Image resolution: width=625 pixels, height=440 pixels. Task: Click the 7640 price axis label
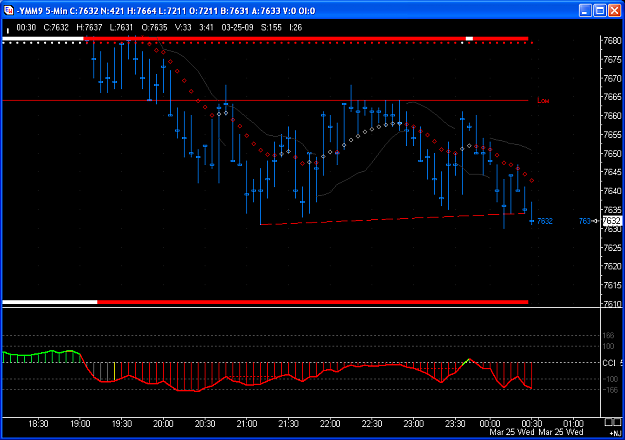pos(612,191)
